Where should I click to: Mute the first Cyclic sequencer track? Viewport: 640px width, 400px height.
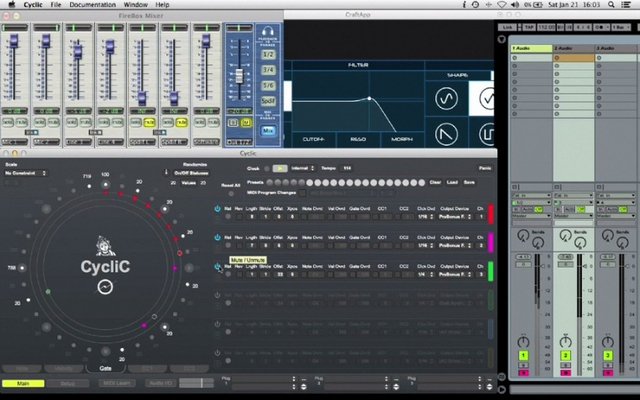(217, 209)
